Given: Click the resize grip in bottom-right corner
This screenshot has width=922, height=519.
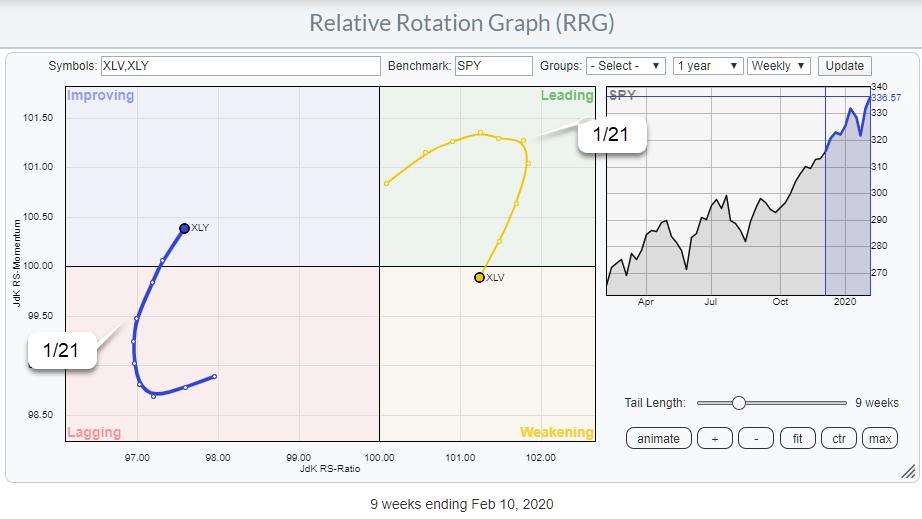Looking at the screenshot, I should pos(907,471).
